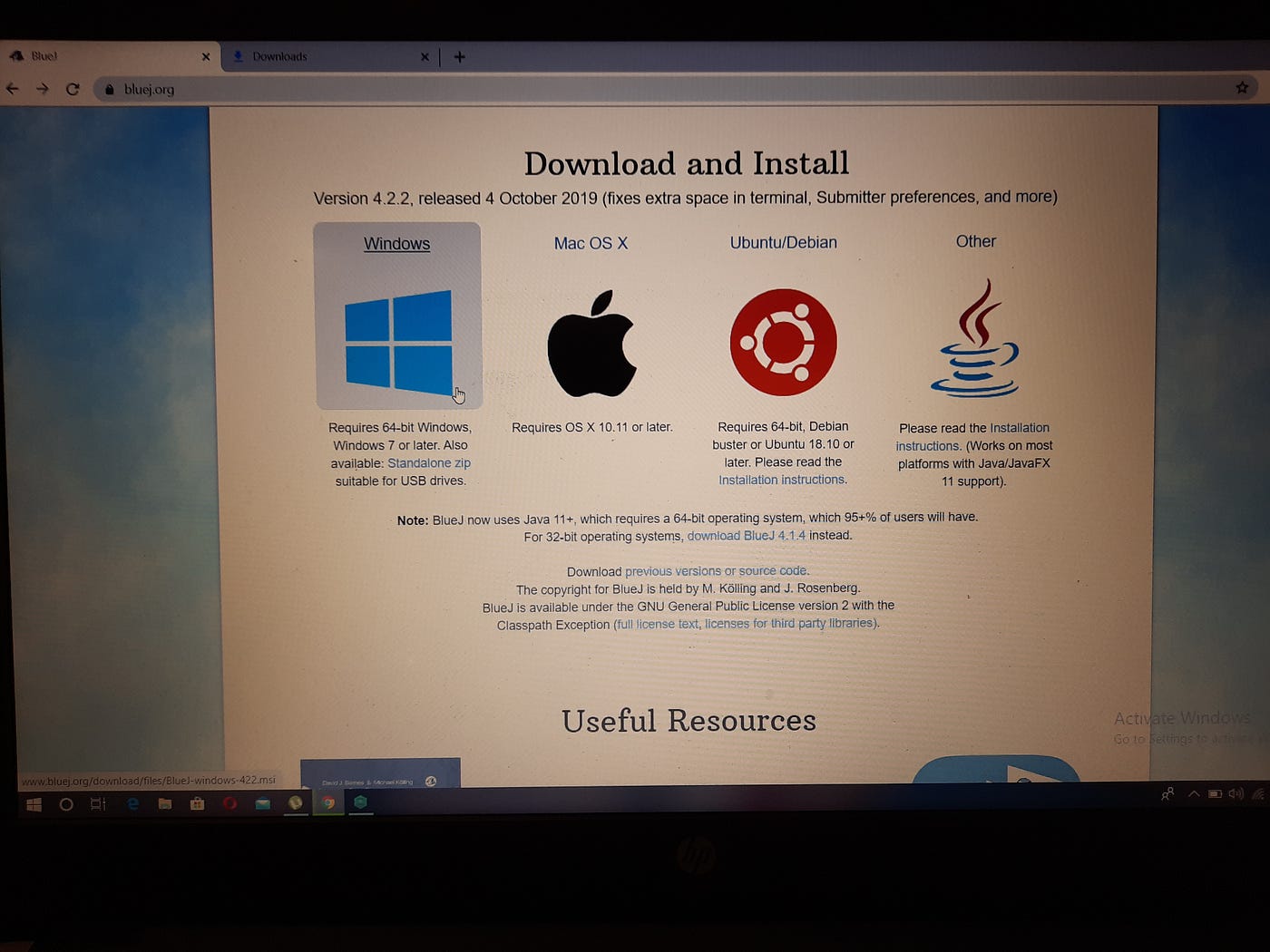Click the Ubuntu/Debian circle-of-friends icon
This screenshot has height=952, width=1270.
tap(783, 343)
